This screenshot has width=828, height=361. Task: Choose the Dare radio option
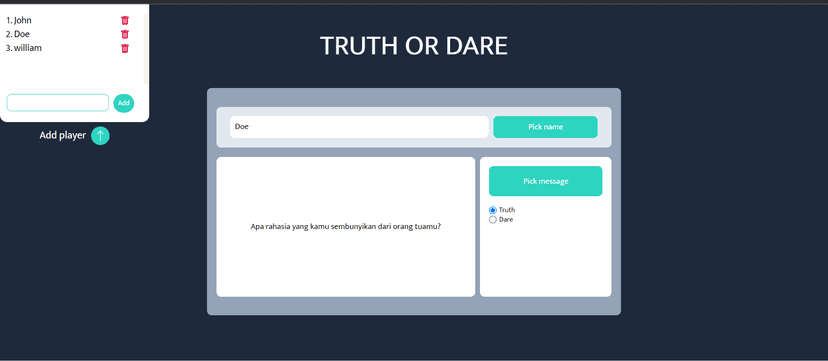[x=493, y=220]
